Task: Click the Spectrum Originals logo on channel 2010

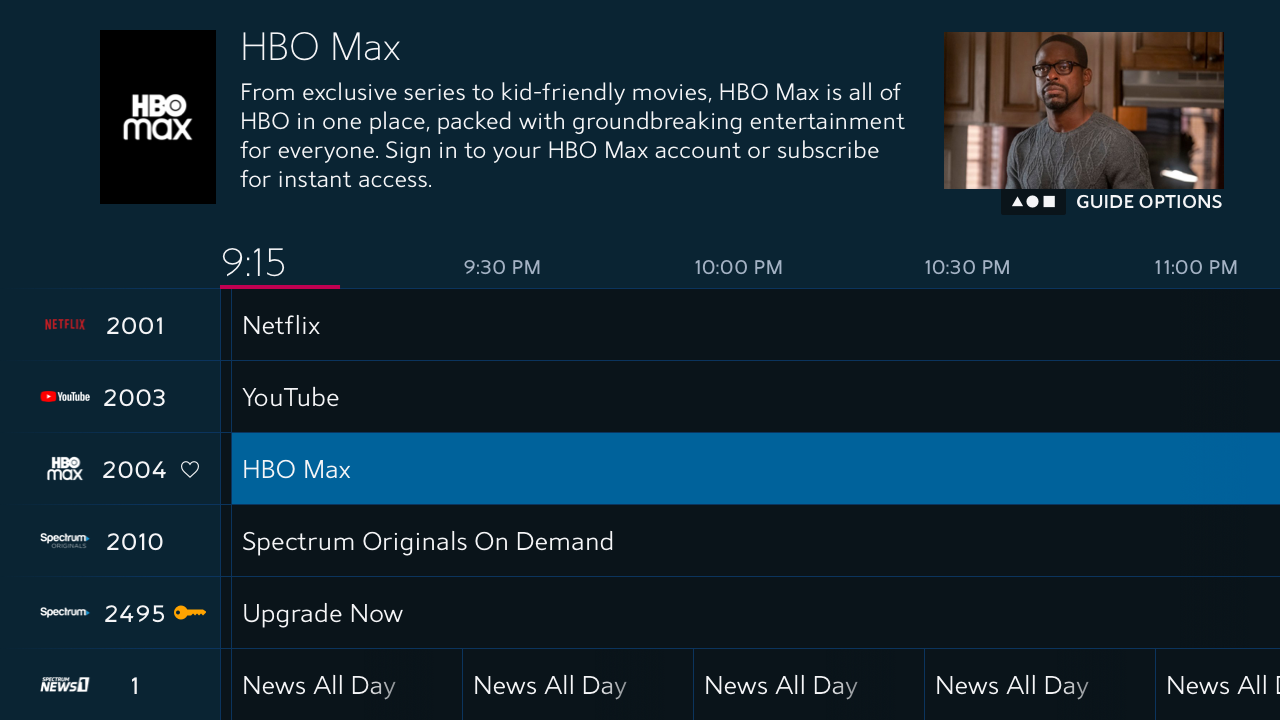Action: [65, 541]
